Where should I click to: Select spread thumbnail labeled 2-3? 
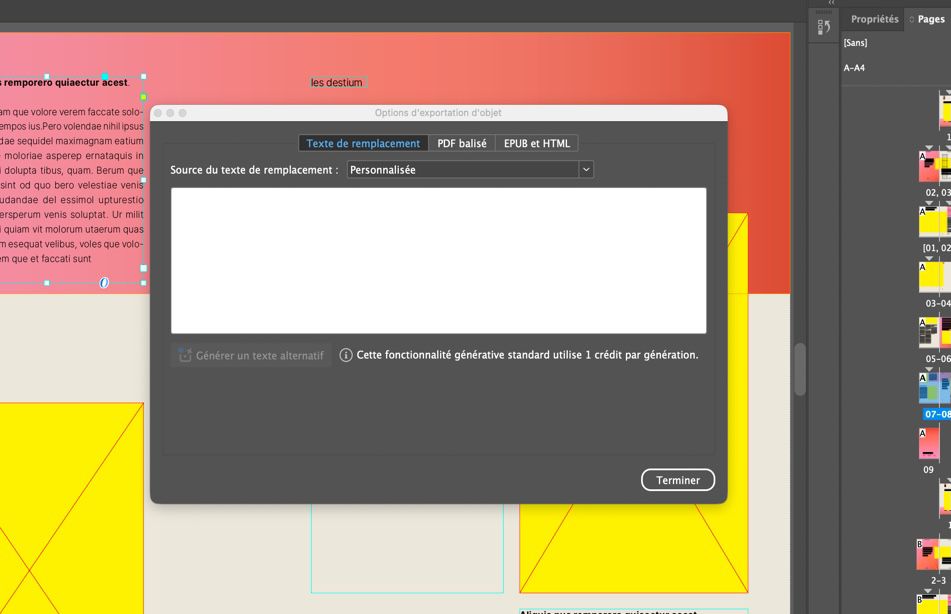click(x=935, y=555)
